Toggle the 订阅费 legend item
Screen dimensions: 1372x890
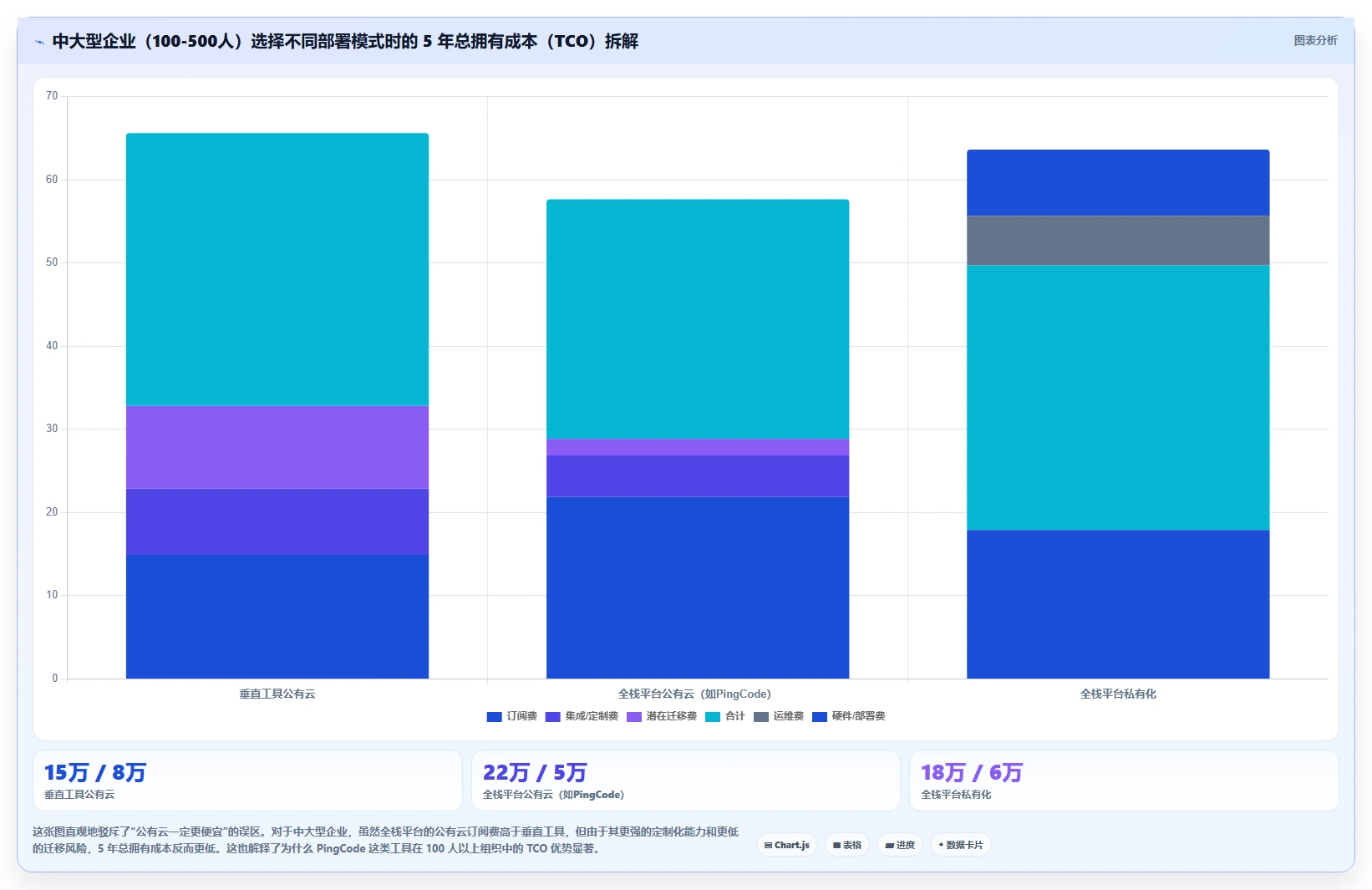pyautogui.click(x=511, y=716)
